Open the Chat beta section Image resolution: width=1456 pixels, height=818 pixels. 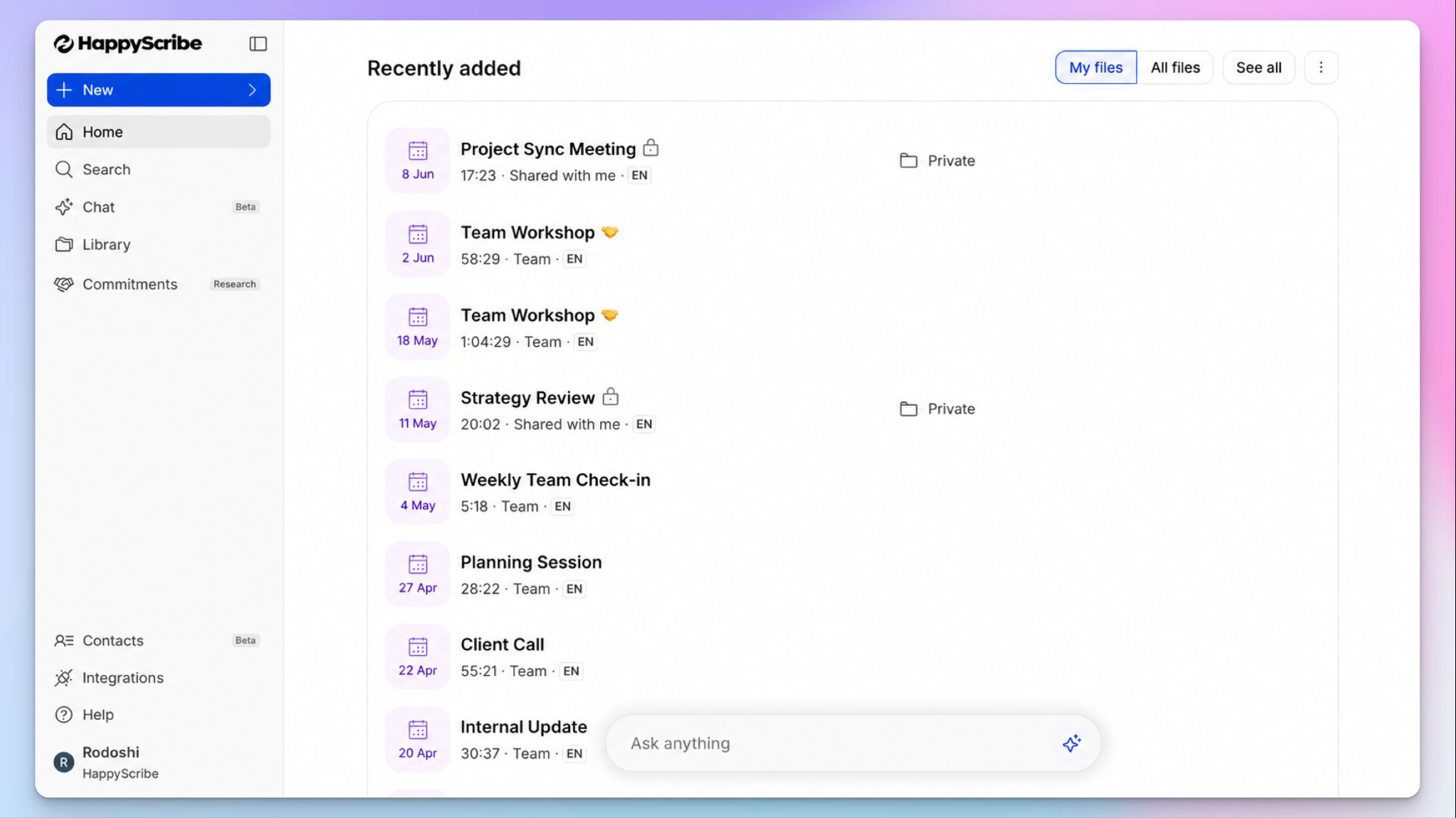[159, 207]
